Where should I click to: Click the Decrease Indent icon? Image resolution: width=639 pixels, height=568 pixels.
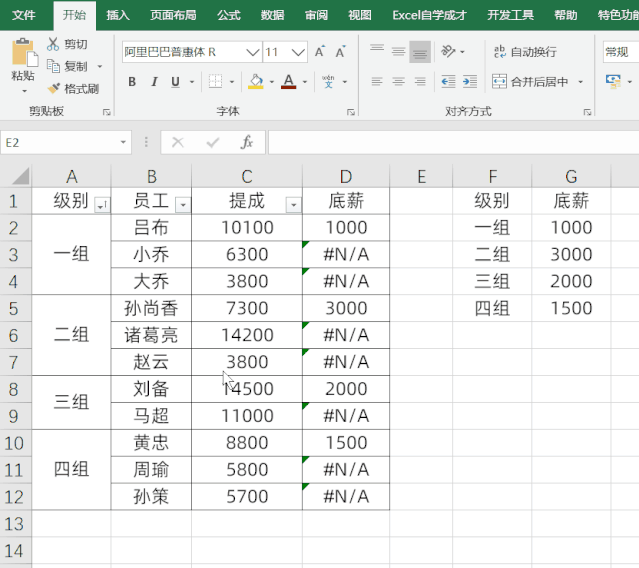pos(447,82)
